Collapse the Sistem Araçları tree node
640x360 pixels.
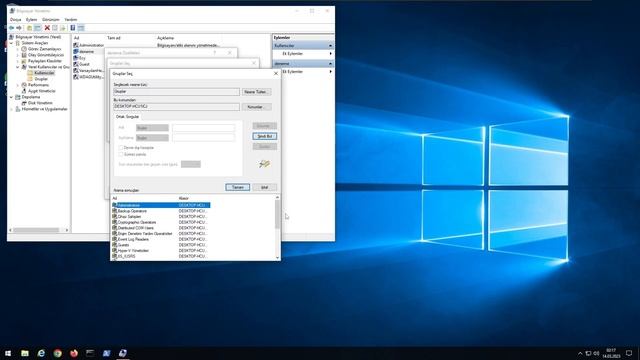tap(11, 43)
